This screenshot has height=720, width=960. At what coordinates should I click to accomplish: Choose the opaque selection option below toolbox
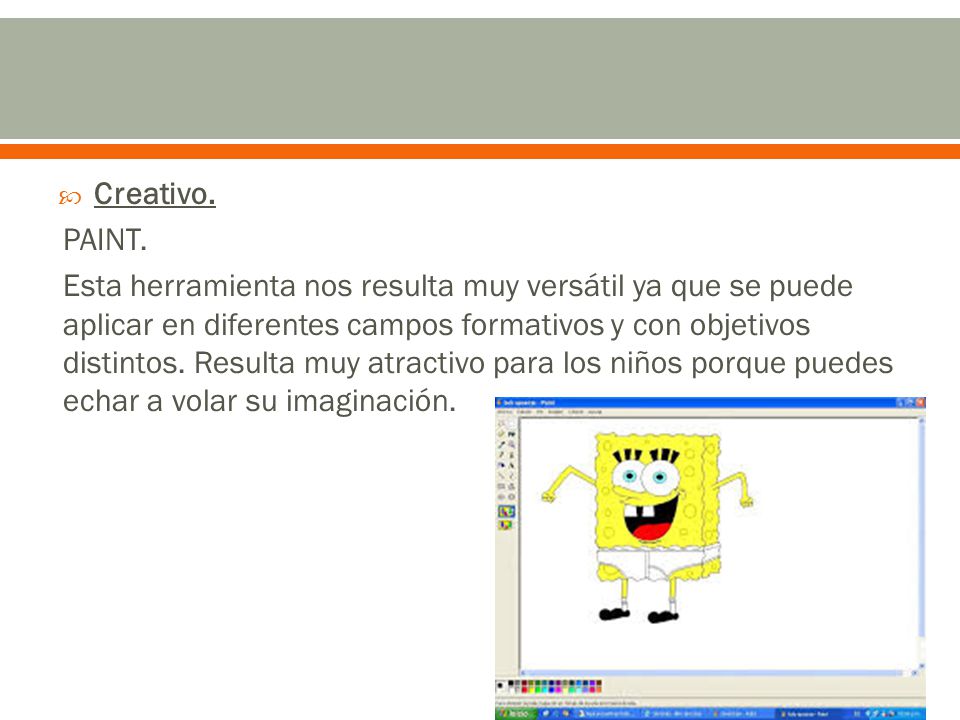coord(507,512)
